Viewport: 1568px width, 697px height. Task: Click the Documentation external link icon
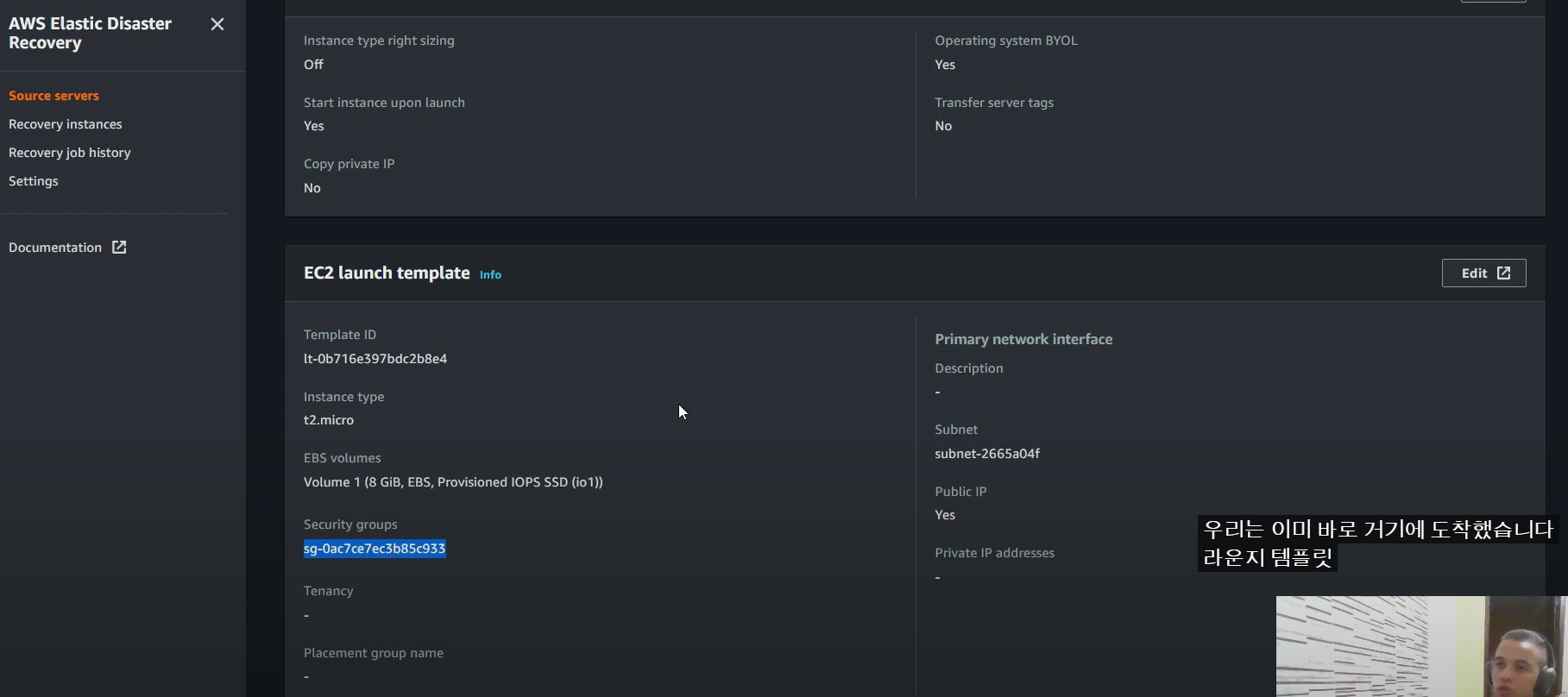119,248
